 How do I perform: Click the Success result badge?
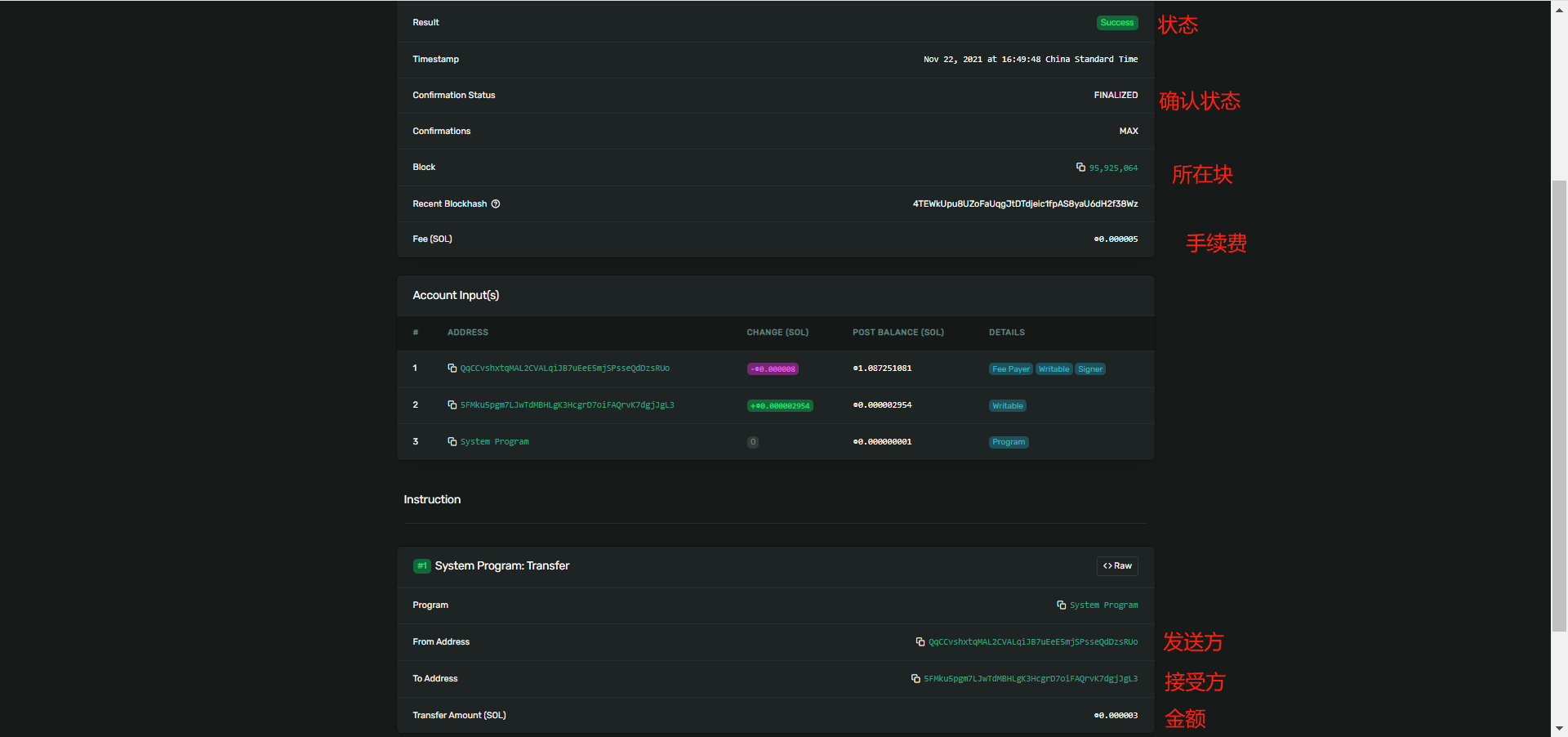point(1116,23)
